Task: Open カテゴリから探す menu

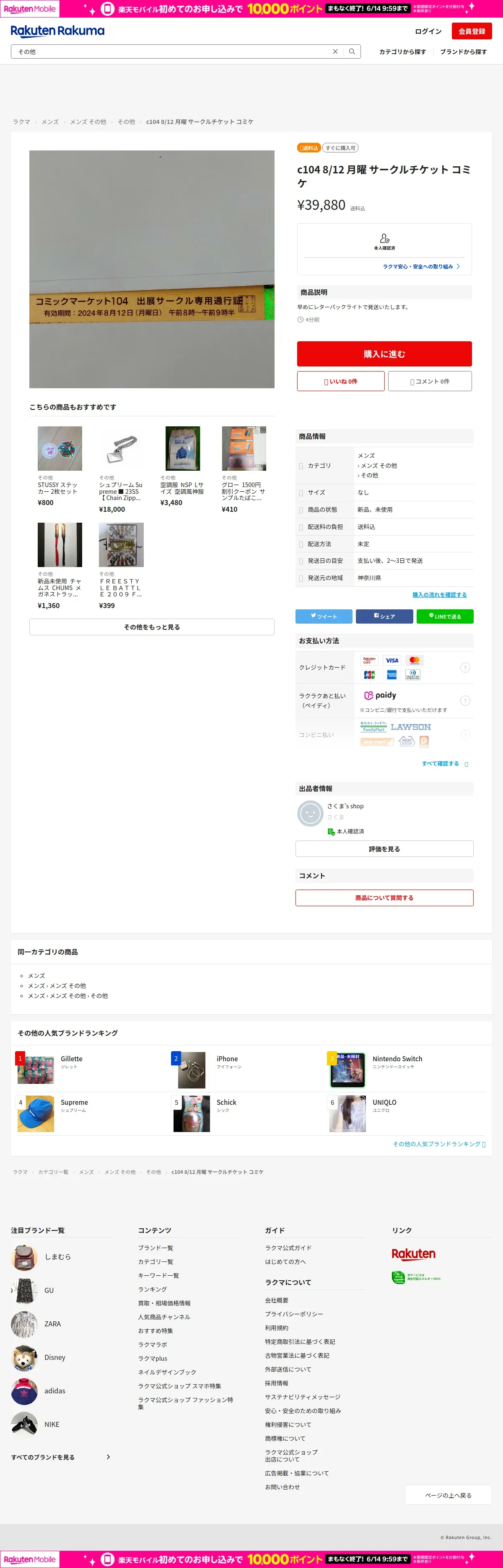Action: 402,52
